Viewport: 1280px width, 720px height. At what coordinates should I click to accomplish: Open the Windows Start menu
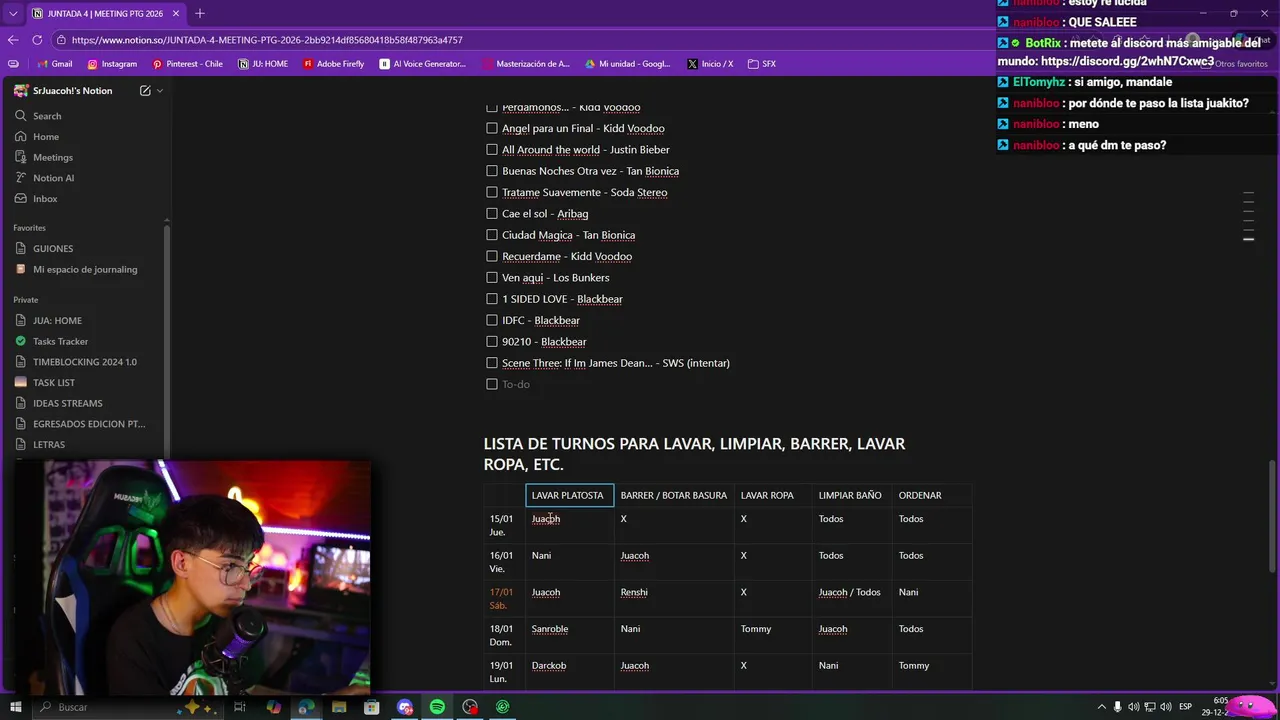[x=15, y=707]
